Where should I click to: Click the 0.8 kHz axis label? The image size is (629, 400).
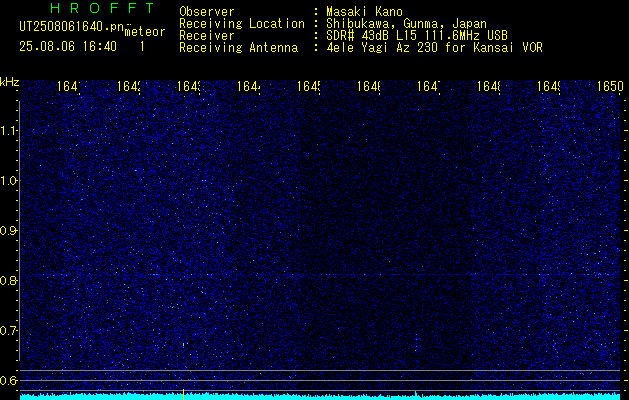point(8,280)
